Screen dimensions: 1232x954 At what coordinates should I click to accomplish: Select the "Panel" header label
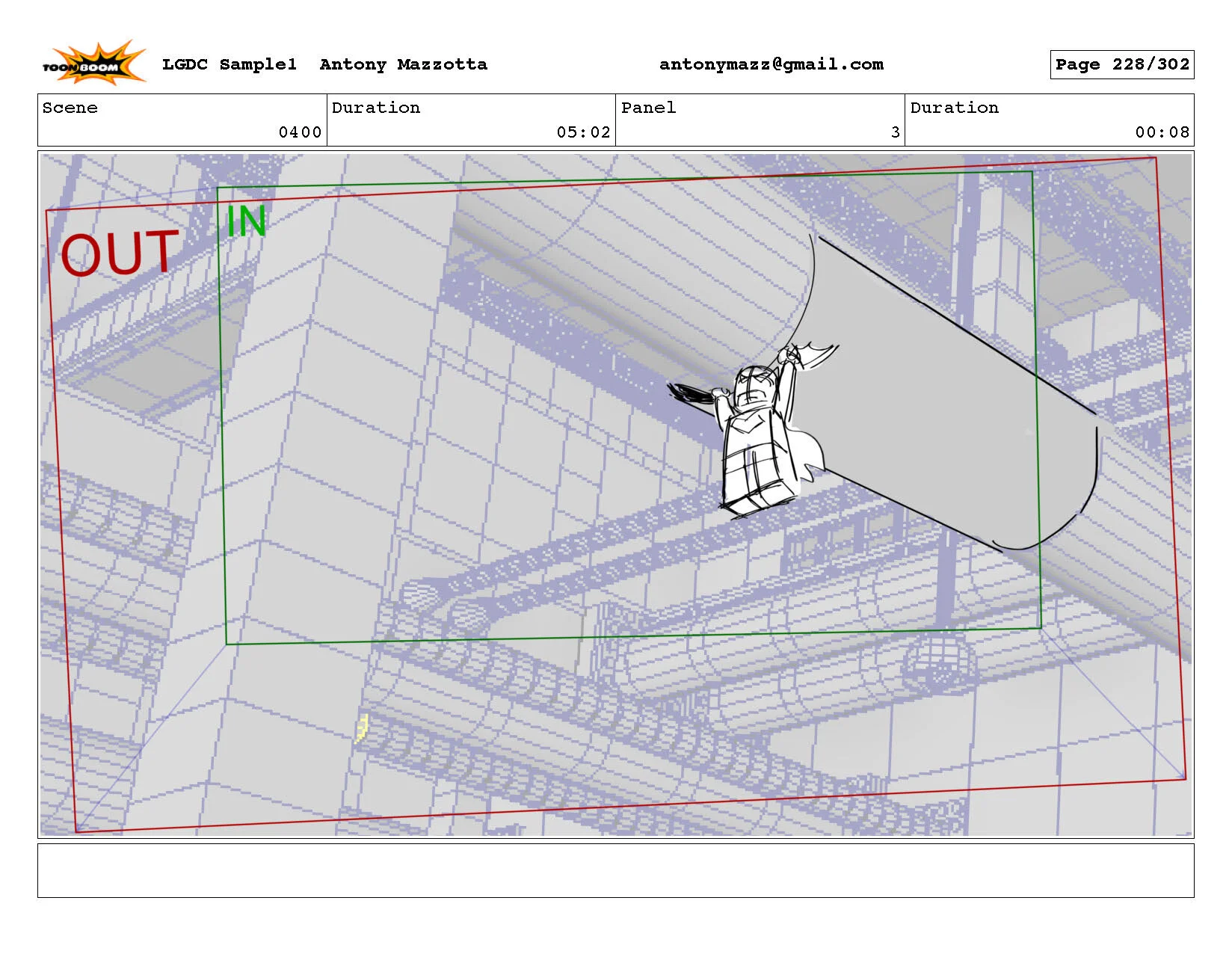point(649,108)
